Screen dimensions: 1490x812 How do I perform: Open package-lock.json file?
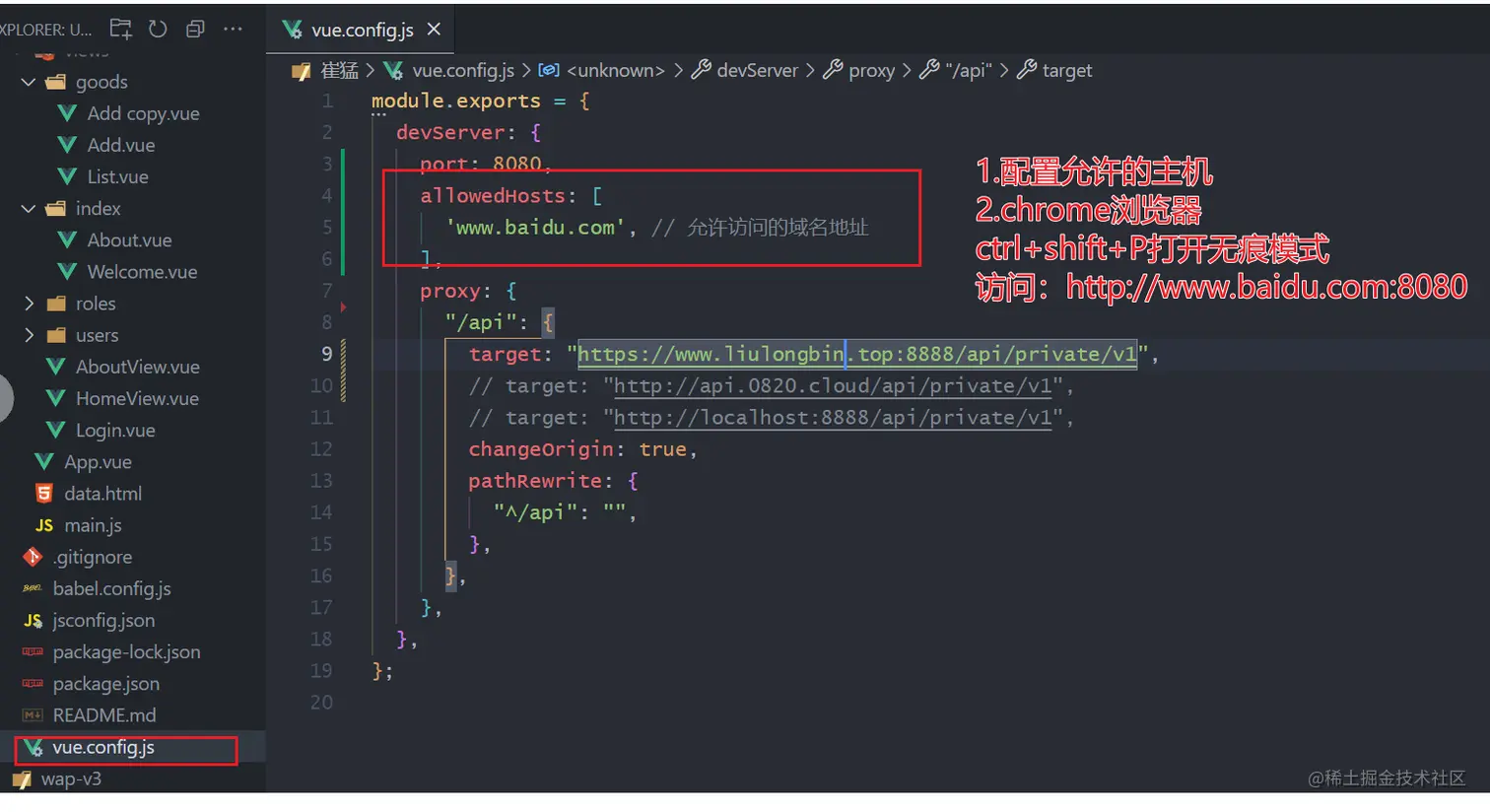[126, 652]
